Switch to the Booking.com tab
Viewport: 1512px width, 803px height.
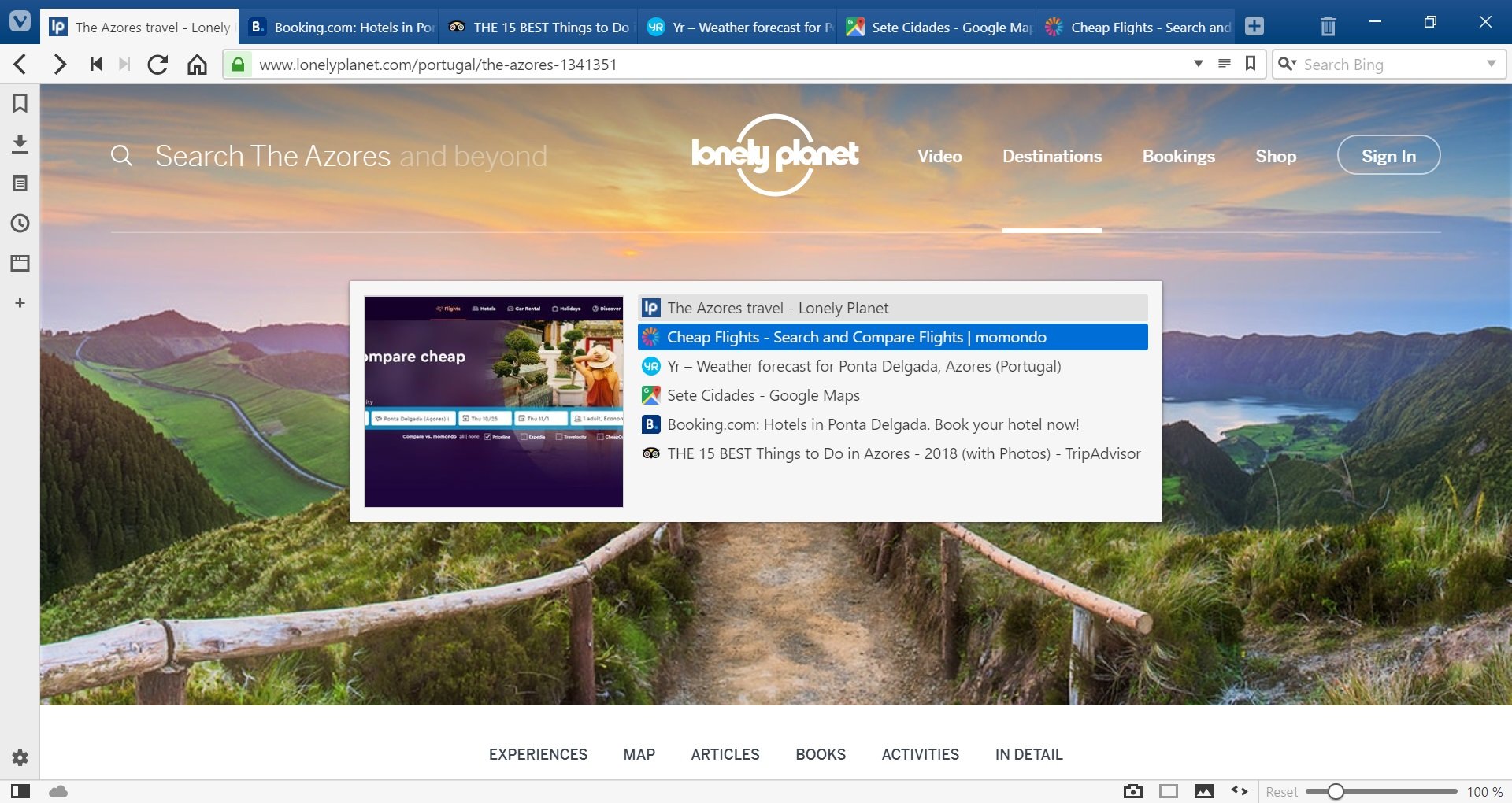[339, 27]
